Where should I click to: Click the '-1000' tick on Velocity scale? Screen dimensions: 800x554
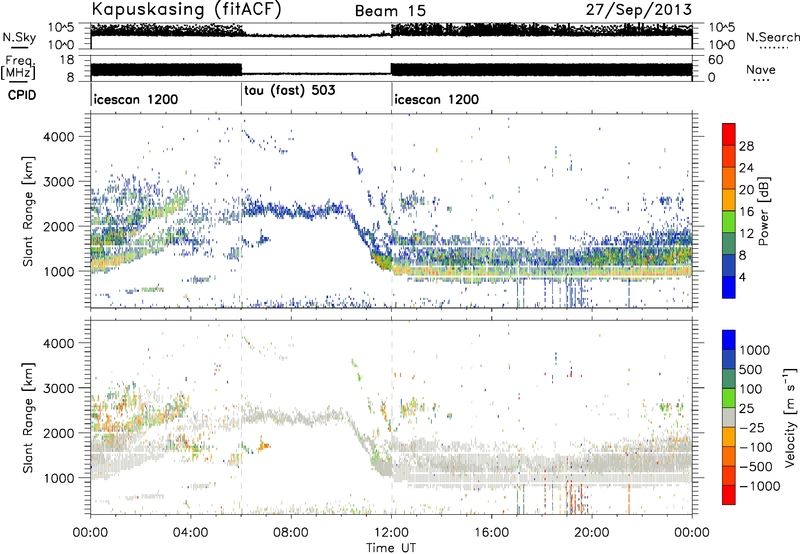[759, 486]
